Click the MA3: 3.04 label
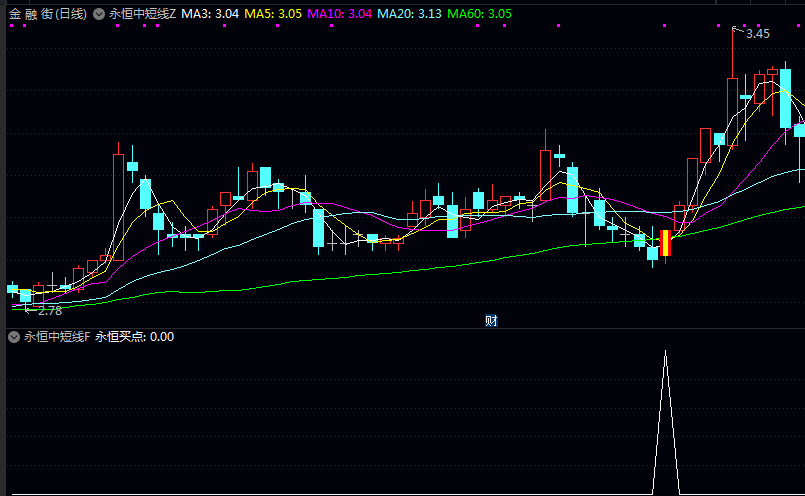The width and height of the screenshot is (805, 496). tap(210, 14)
